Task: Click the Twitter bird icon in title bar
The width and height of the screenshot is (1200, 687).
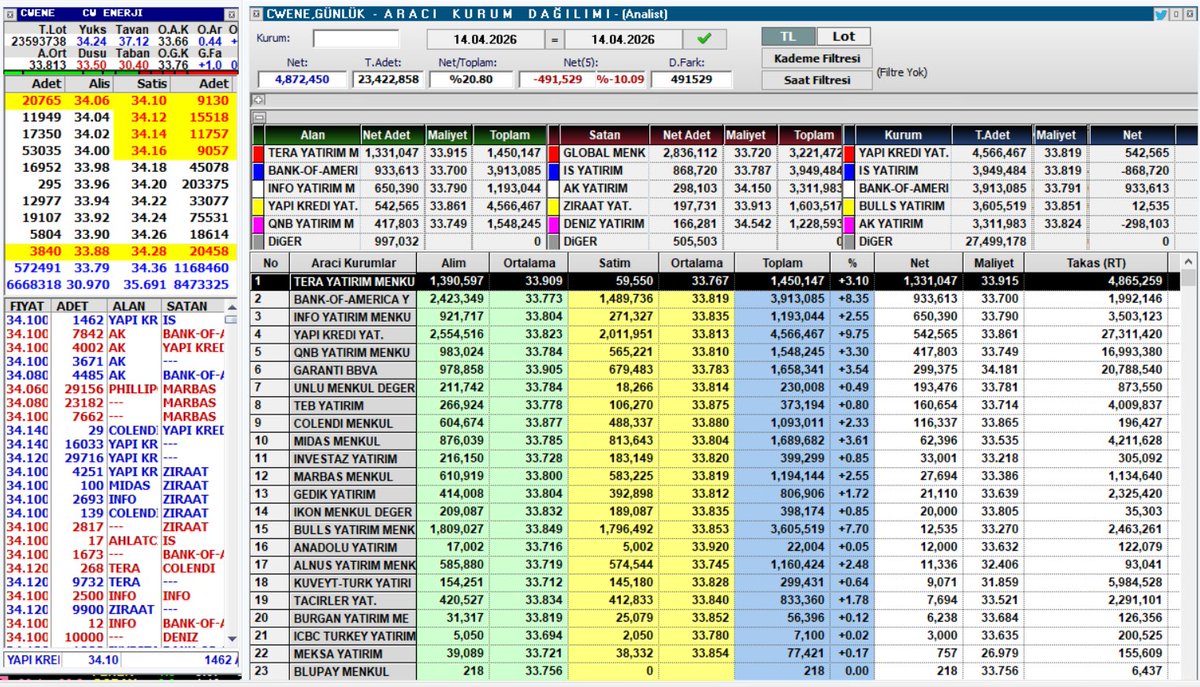Action: (1161, 14)
